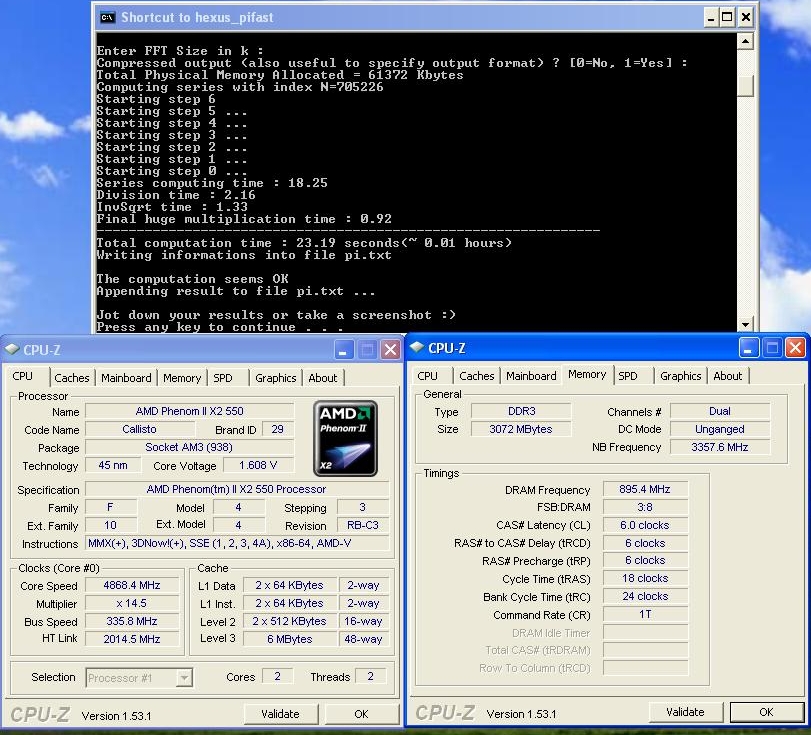Switch to Caches tab in the left CPU-Z window
Image resolution: width=811 pixels, height=735 pixels.
(x=71, y=378)
